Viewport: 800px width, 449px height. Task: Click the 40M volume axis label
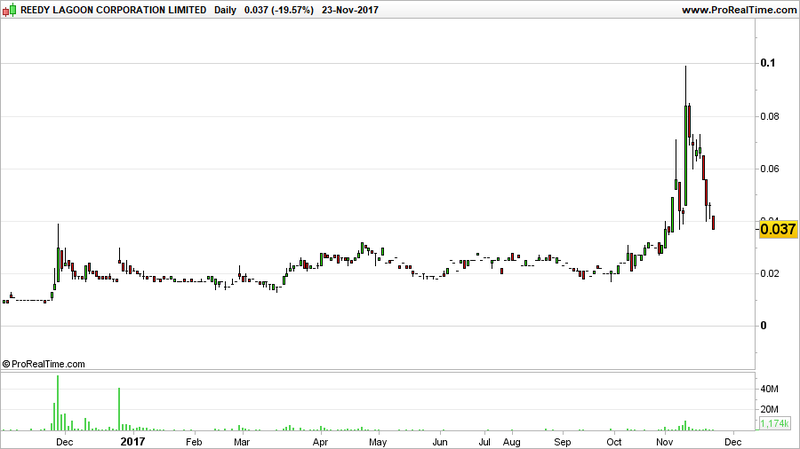769,389
